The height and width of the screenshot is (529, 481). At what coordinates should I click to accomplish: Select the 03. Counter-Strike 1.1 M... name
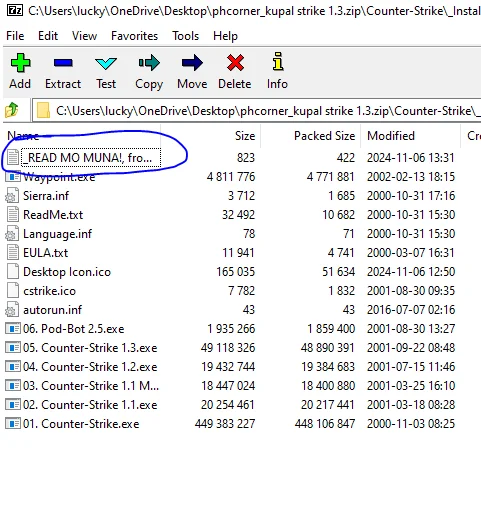tap(91, 386)
